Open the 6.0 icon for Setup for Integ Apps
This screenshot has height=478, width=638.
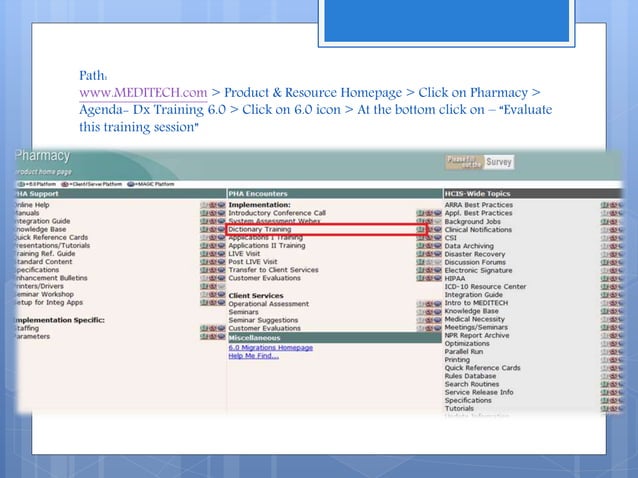(x=204, y=303)
